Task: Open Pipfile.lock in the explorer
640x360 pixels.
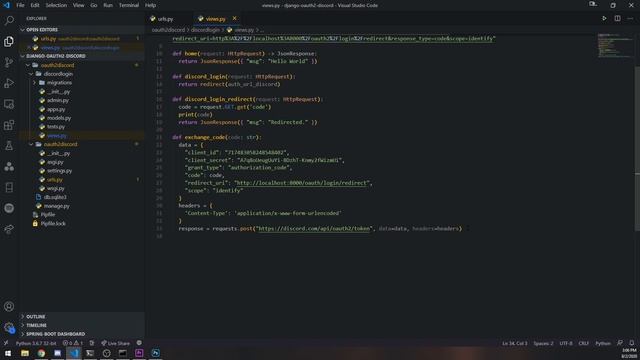Action: point(53,224)
